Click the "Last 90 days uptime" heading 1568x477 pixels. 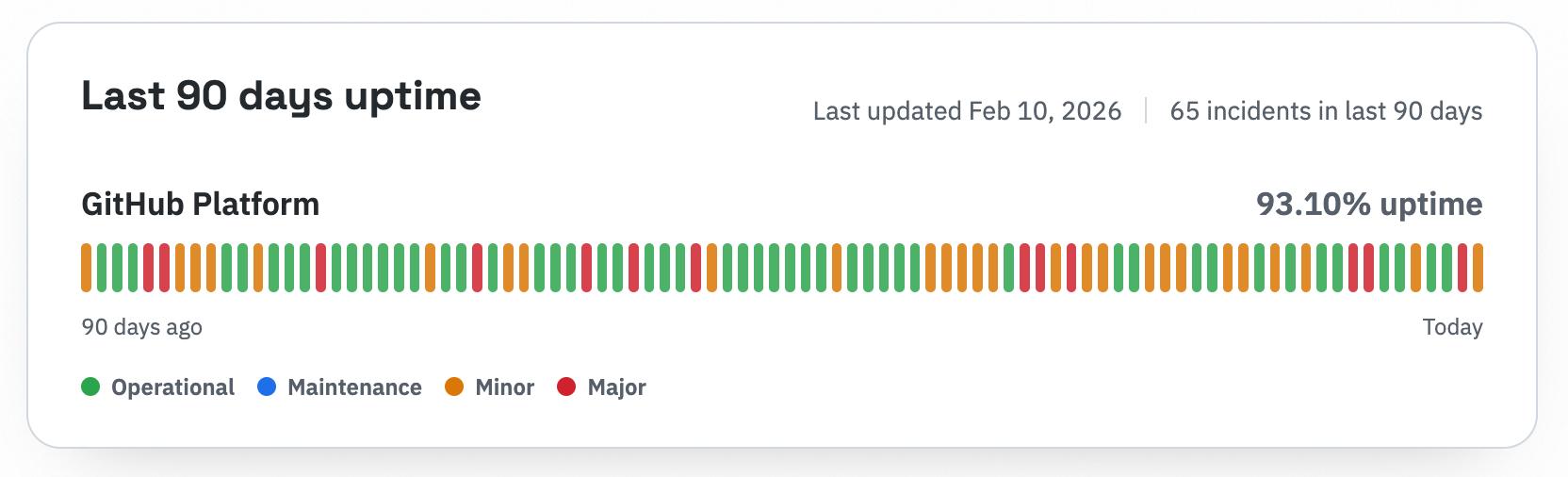[x=281, y=96]
